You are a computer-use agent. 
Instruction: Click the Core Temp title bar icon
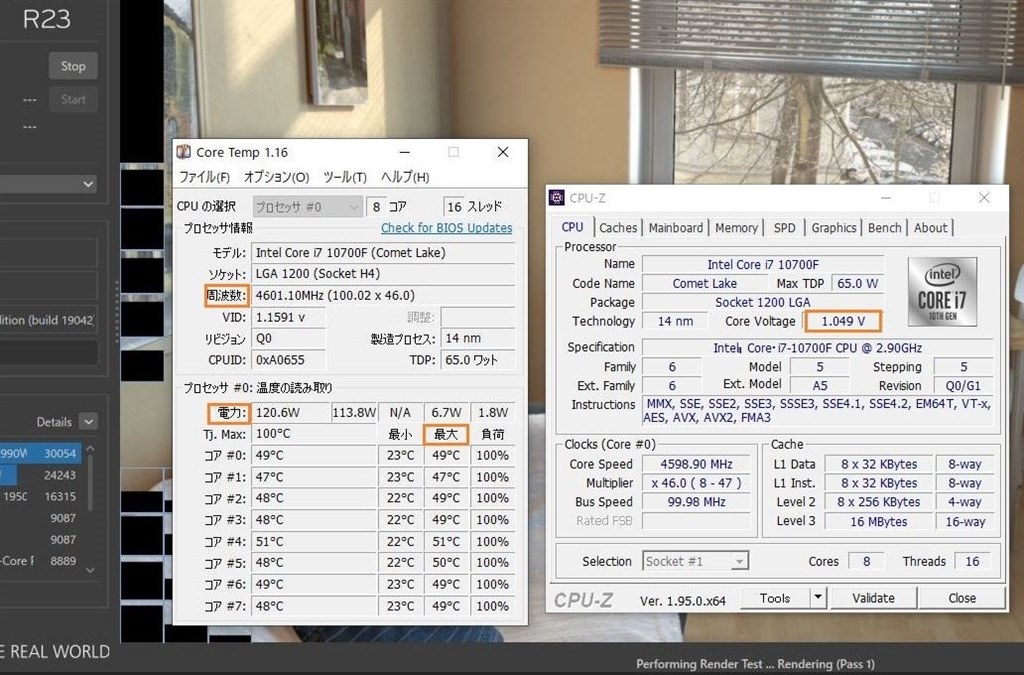184,152
